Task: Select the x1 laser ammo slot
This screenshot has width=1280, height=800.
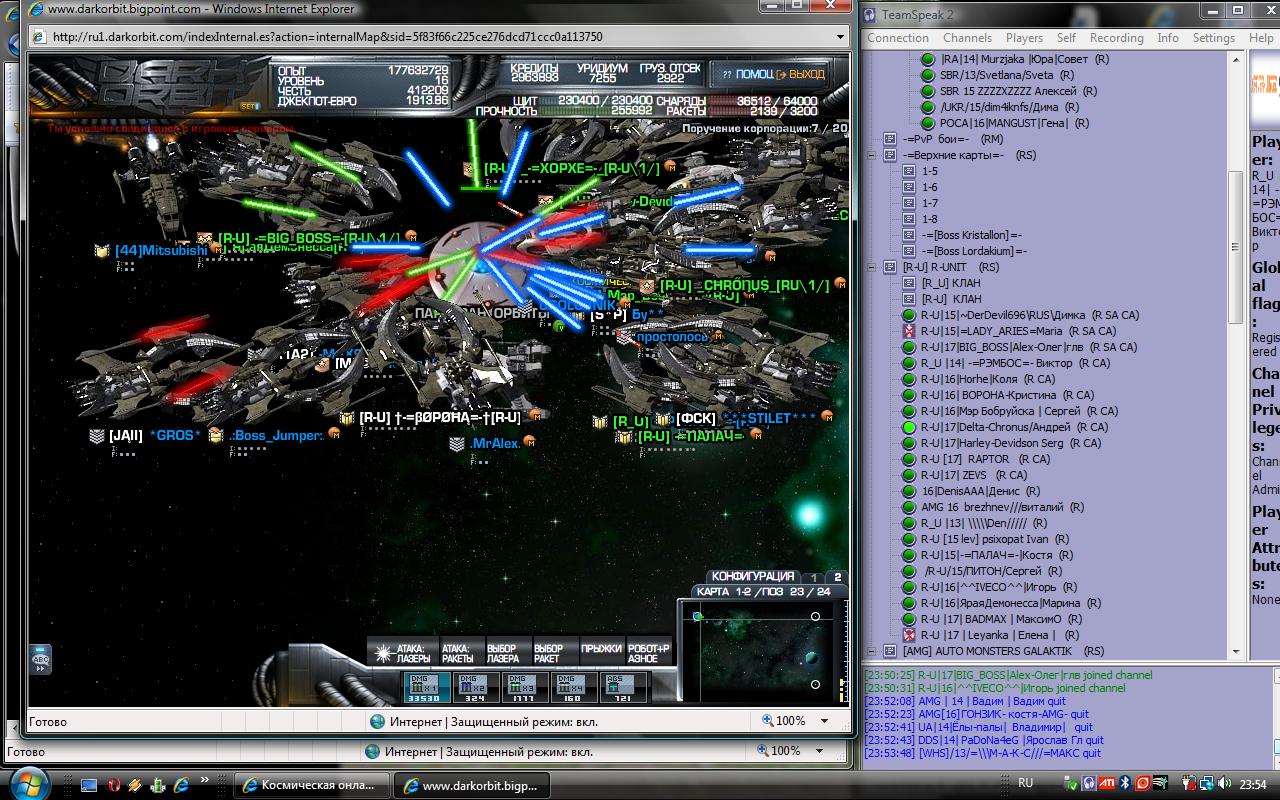Action: tap(427, 687)
